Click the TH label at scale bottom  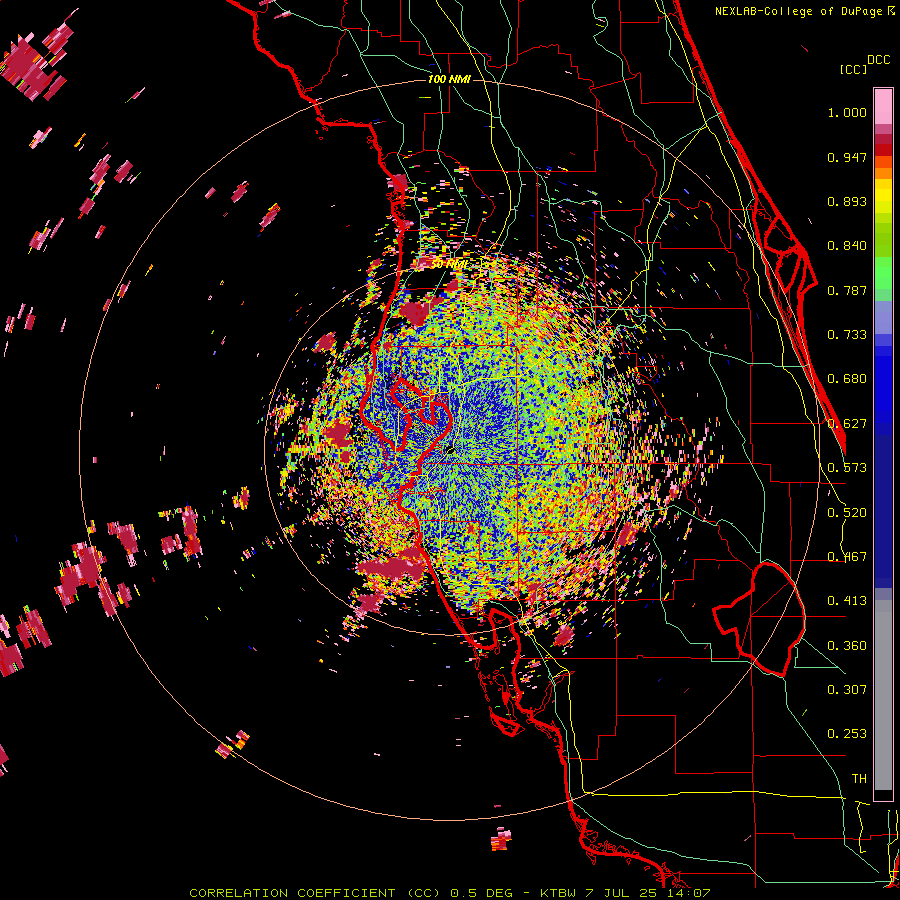point(859,779)
